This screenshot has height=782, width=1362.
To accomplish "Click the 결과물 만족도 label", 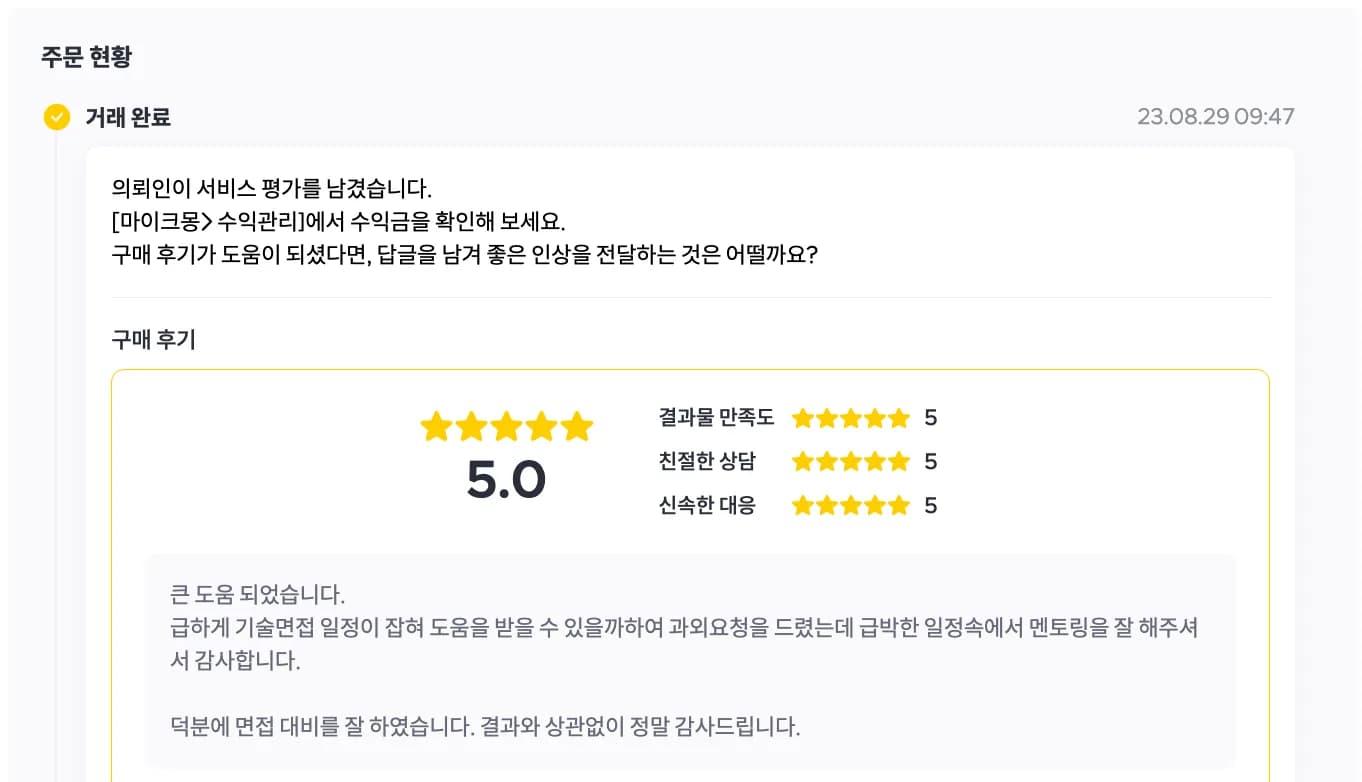I will click(716, 418).
